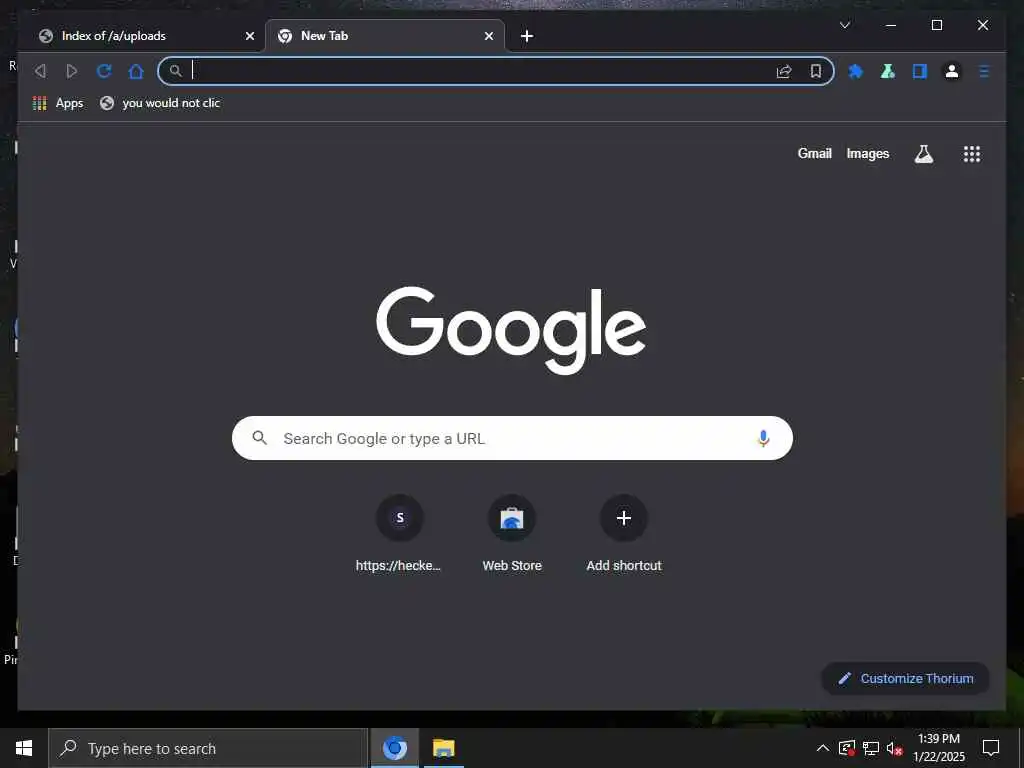Open the security alert tray icon
Screen dimensions: 1024x768
pyautogui.click(x=846, y=748)
